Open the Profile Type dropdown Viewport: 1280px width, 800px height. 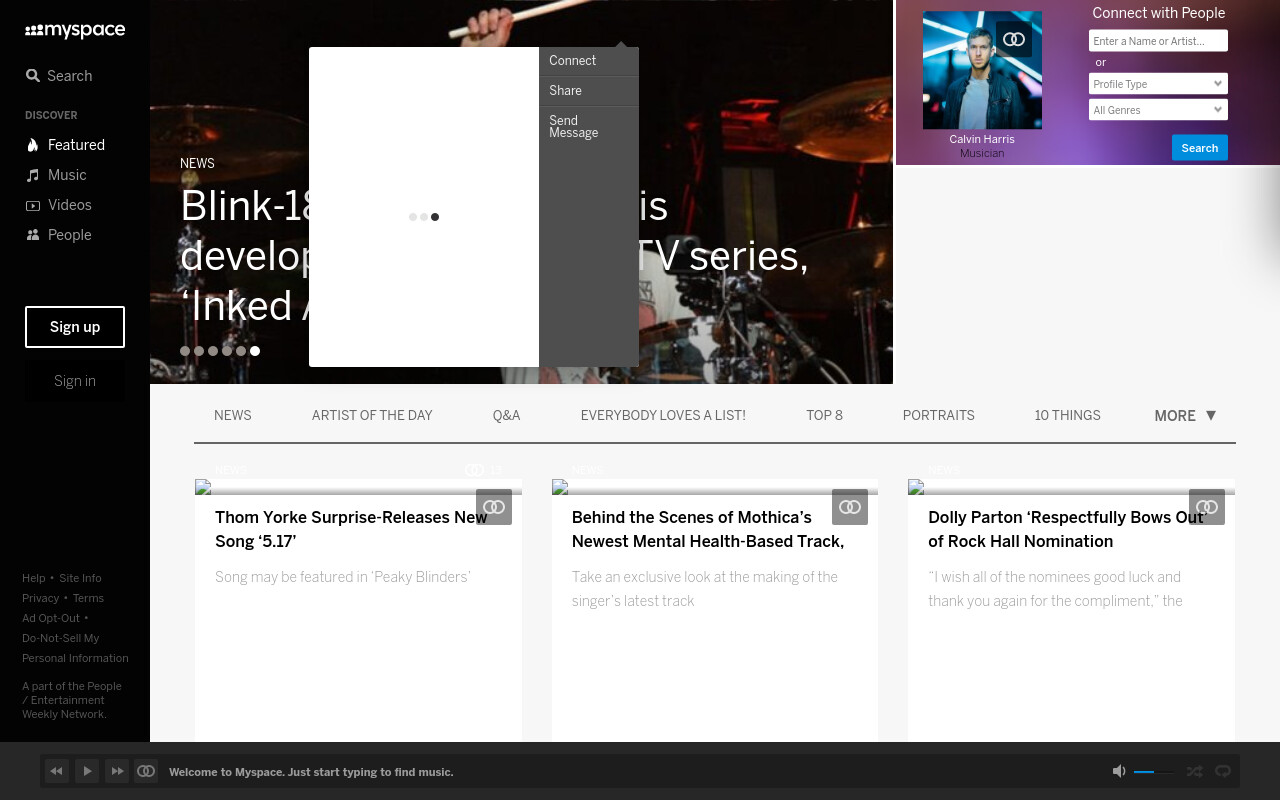[1158, 84]
